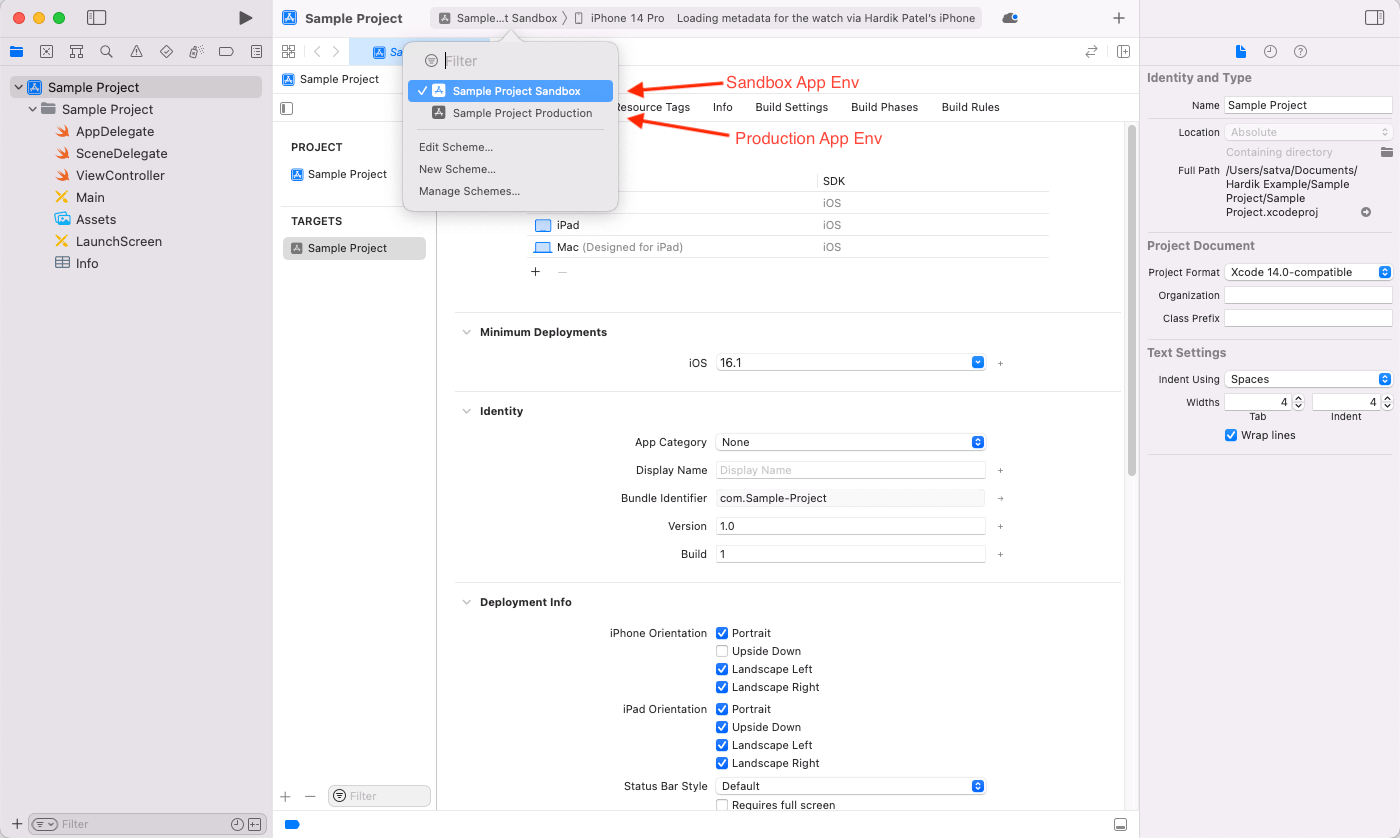This screenshot has width=1400, height=838.
Task: Click the editor options swap arrows icon
Action: [1091, 52]
